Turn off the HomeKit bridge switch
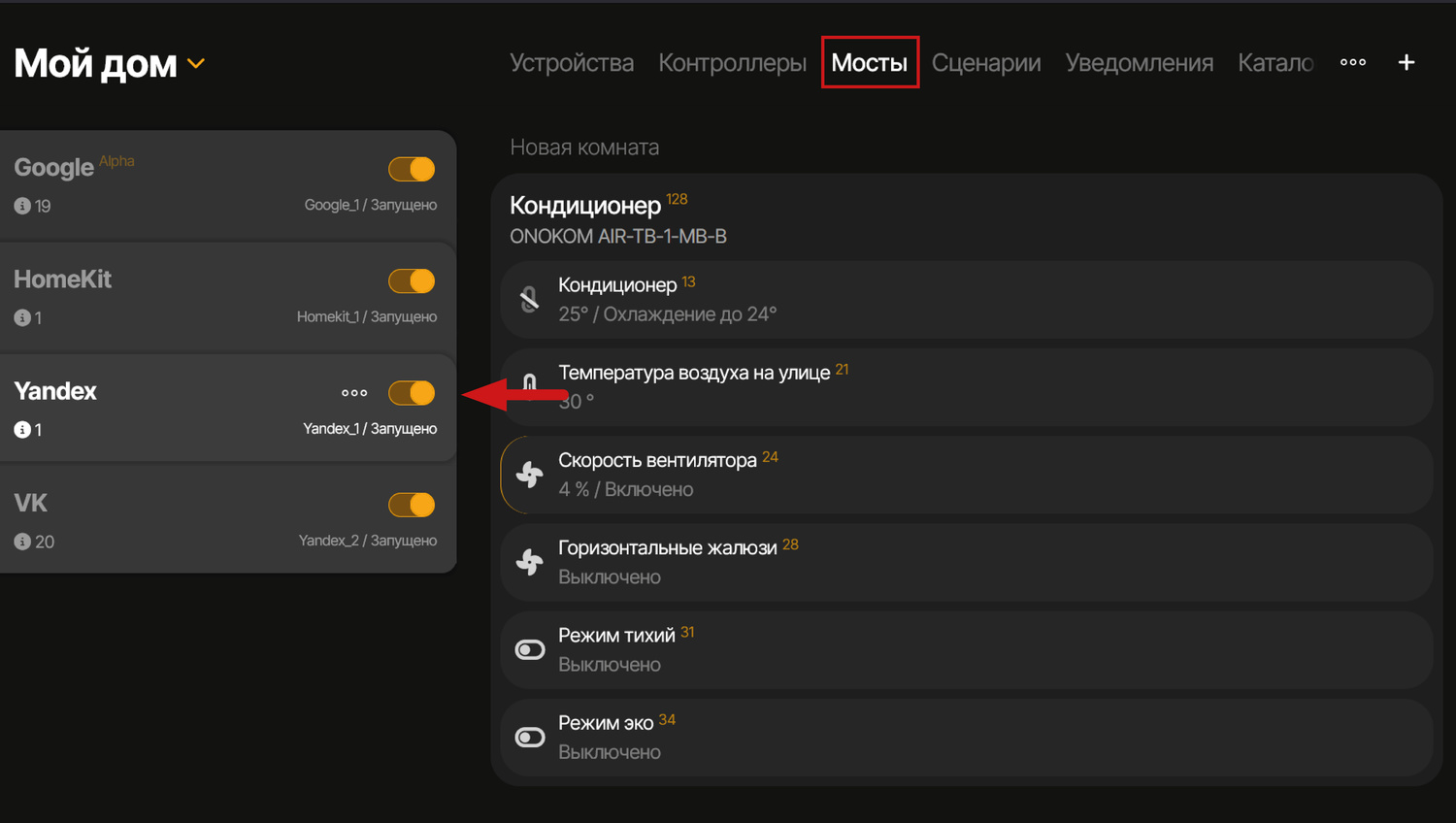Screen dimensions: 1456x823 (x=412, y=281)
